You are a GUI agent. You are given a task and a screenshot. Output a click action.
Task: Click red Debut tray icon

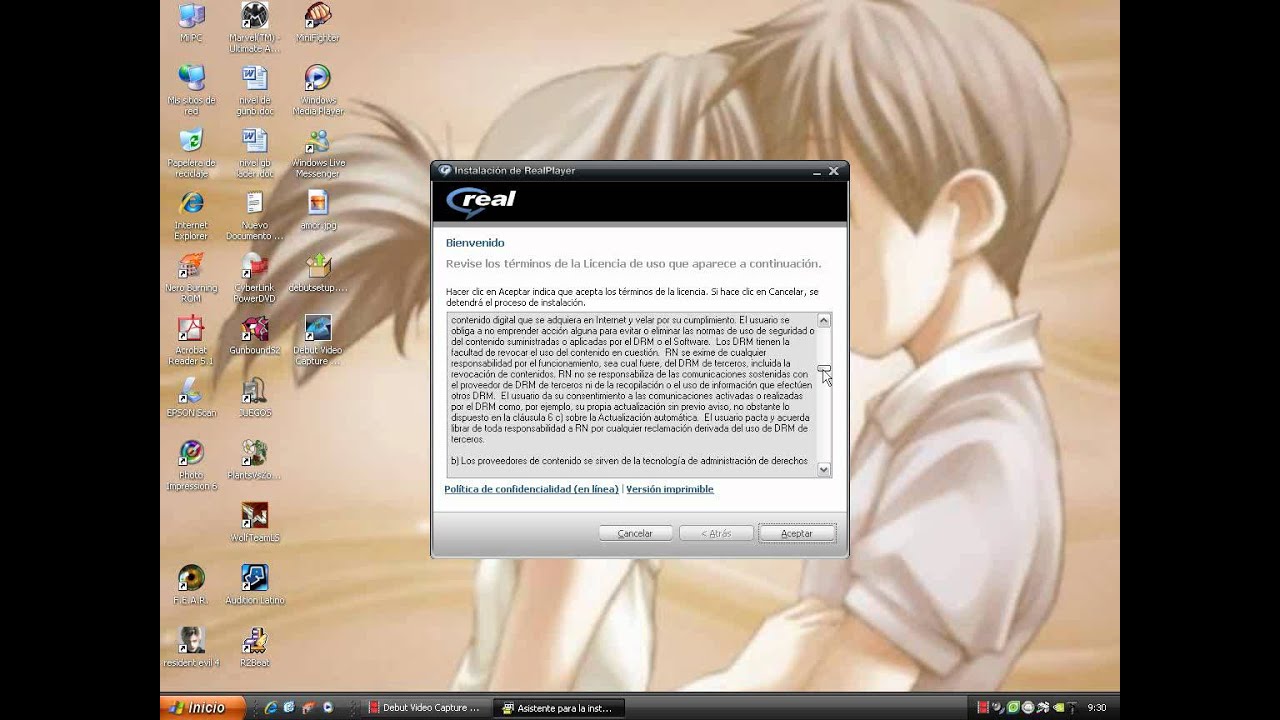[x=983, y=708]
